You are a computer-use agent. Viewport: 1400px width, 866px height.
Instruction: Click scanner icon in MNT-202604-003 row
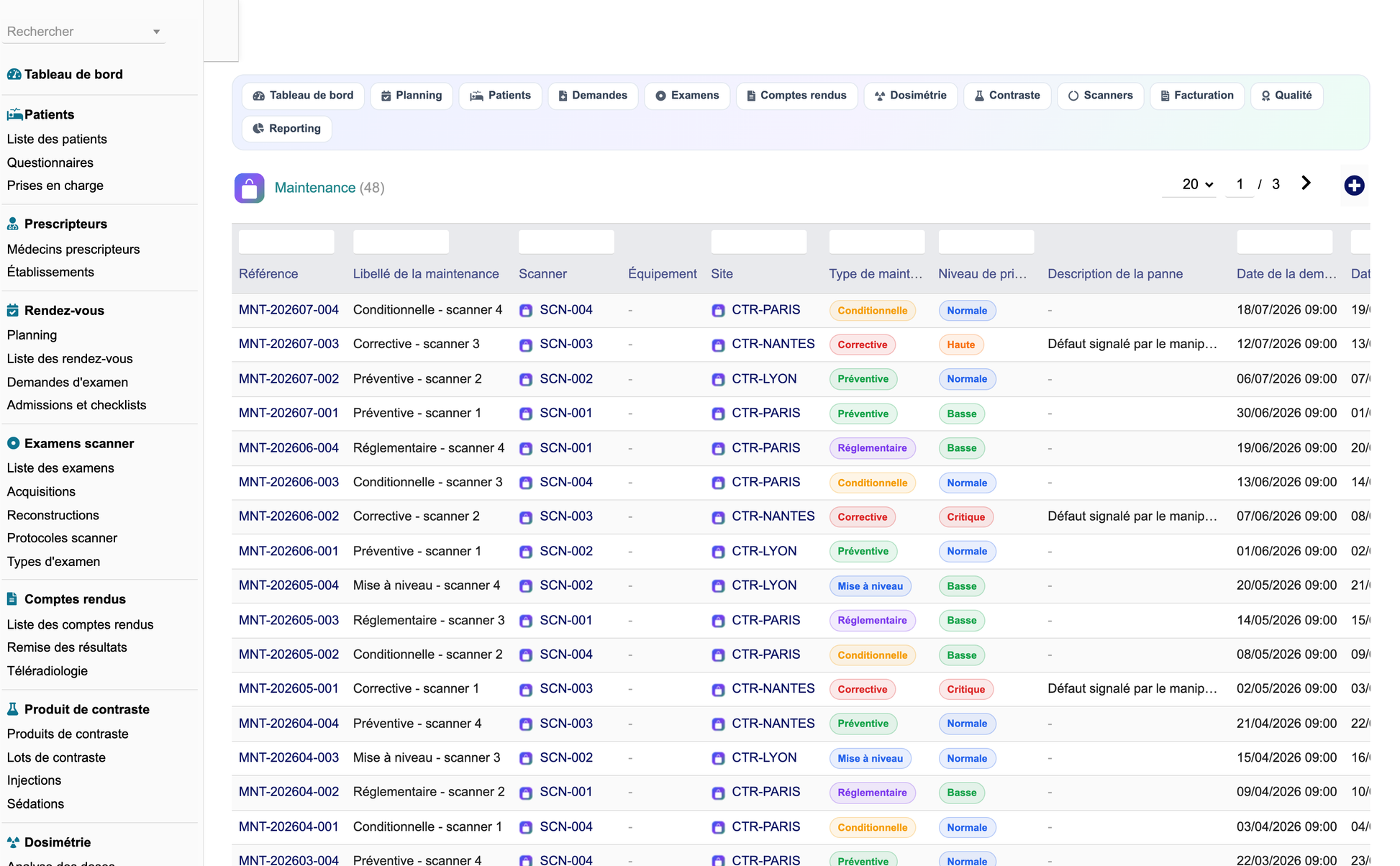tap(526, 759)
